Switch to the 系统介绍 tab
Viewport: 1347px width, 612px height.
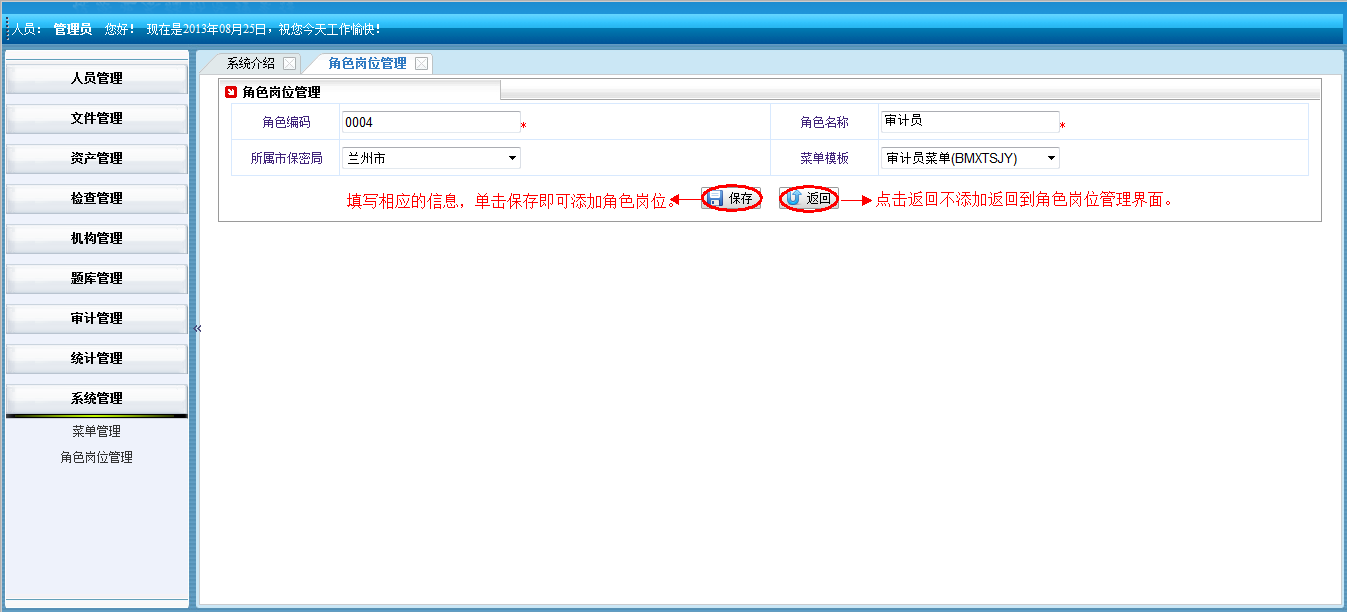250,63
